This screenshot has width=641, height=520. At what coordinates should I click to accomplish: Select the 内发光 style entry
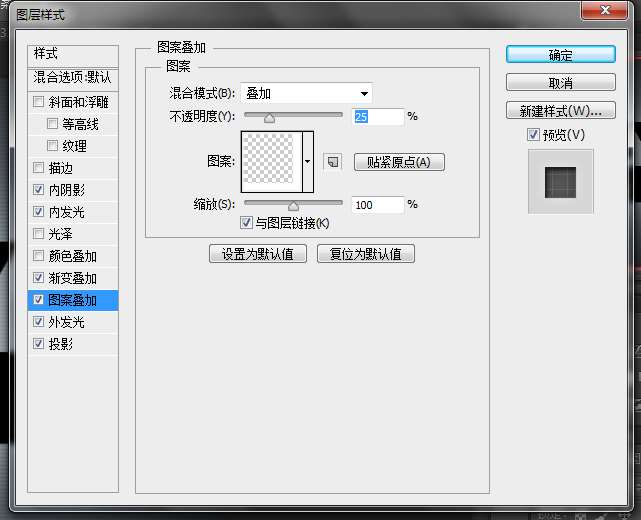click(67, 212)
